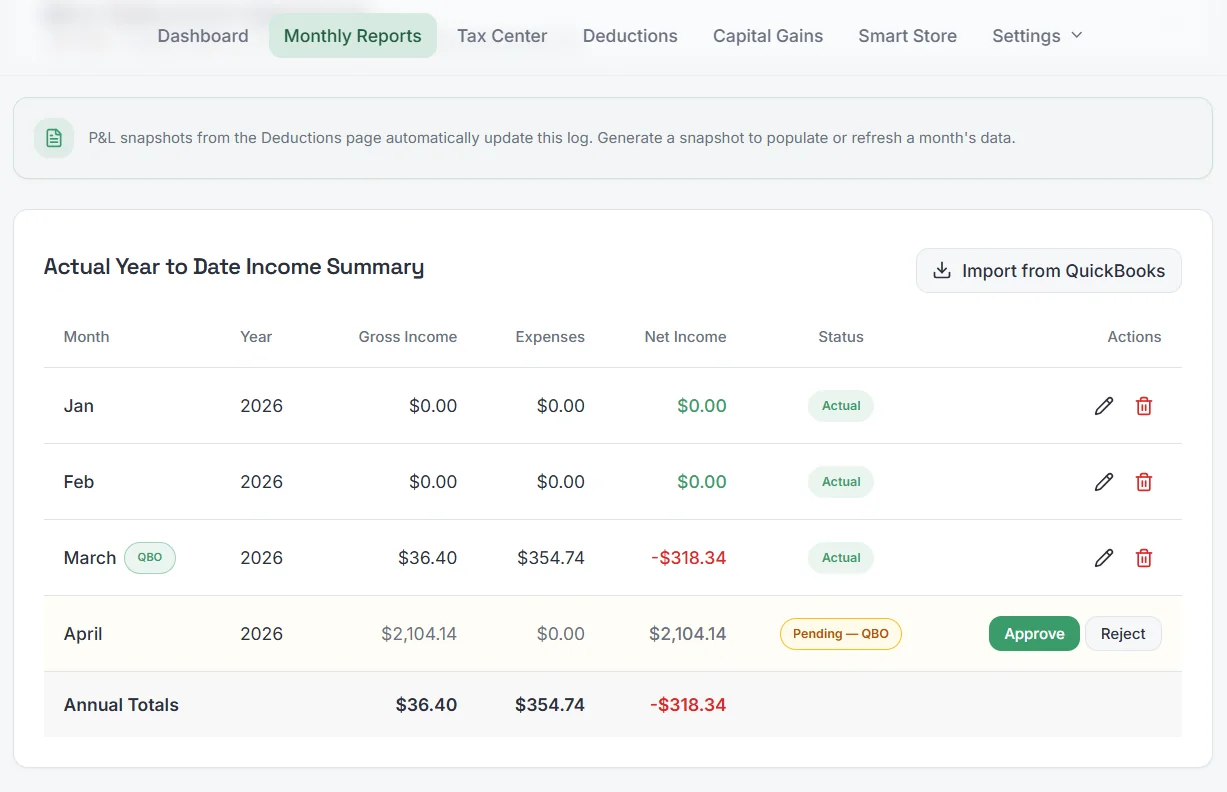Expand the Settings dropdown chevron
The image size is (1227, 792).
click(1077, 35)
